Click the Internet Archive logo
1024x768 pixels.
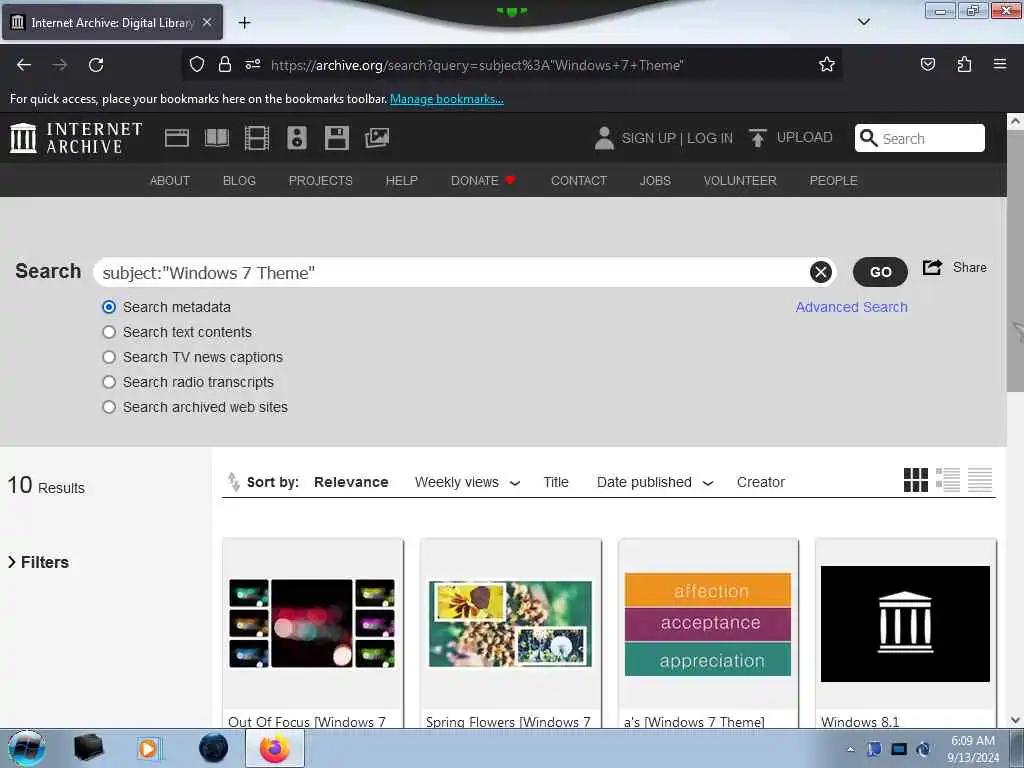click(76, 138)
